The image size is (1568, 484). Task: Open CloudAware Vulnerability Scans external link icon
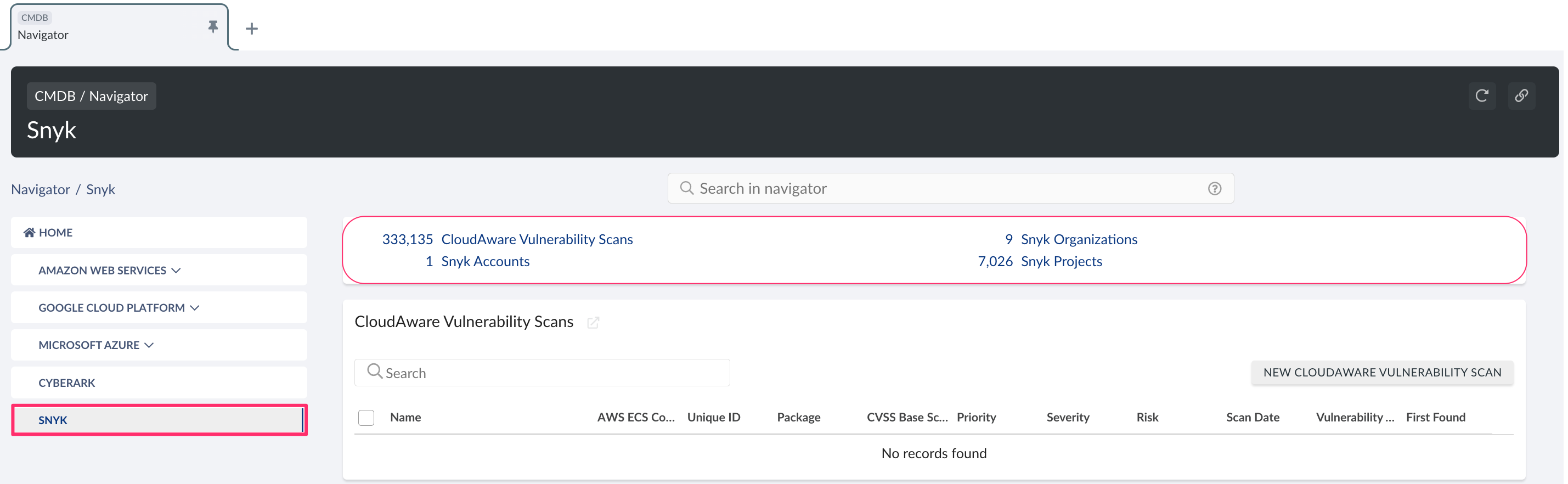593,323
